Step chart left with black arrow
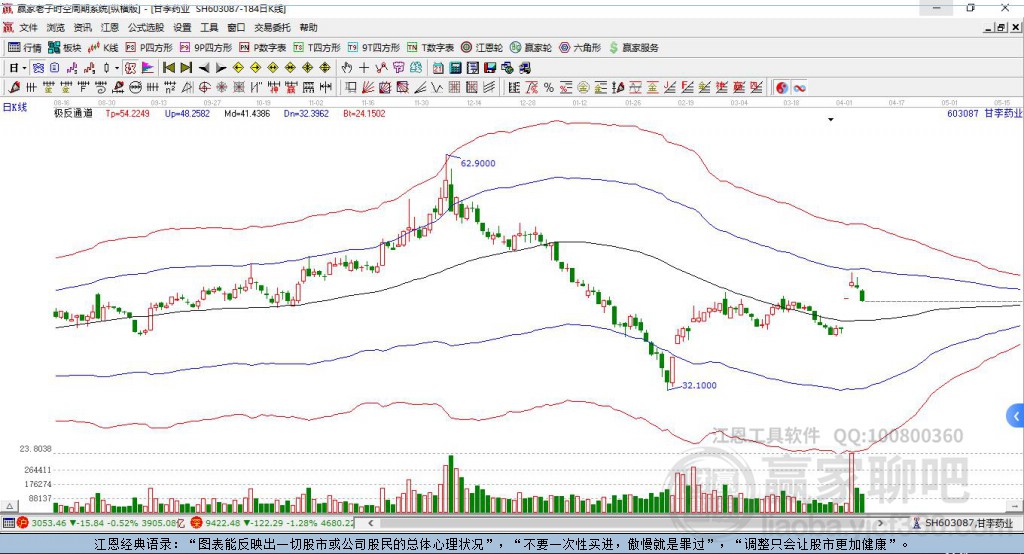1024x554 pixels. point(204,67)
